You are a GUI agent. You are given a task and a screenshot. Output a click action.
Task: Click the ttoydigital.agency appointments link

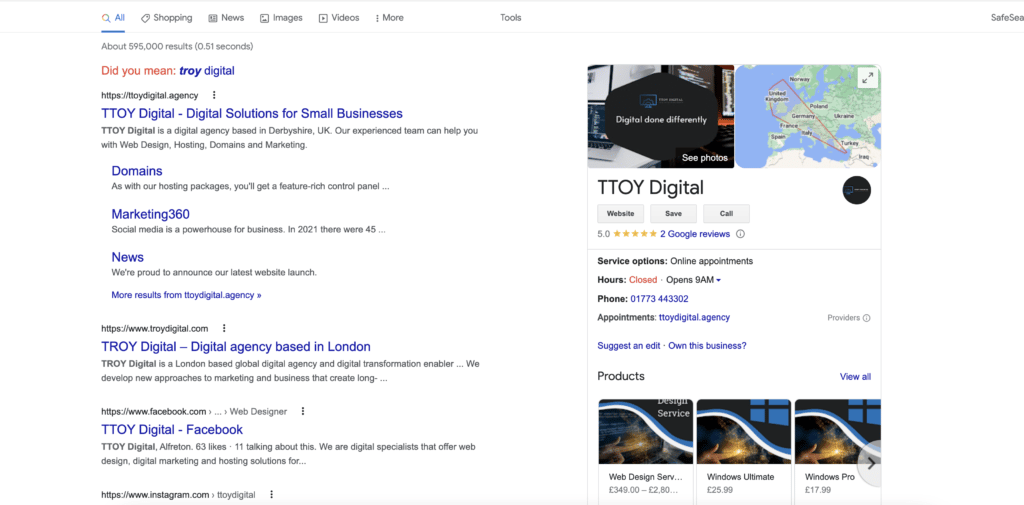pos(694,318)
